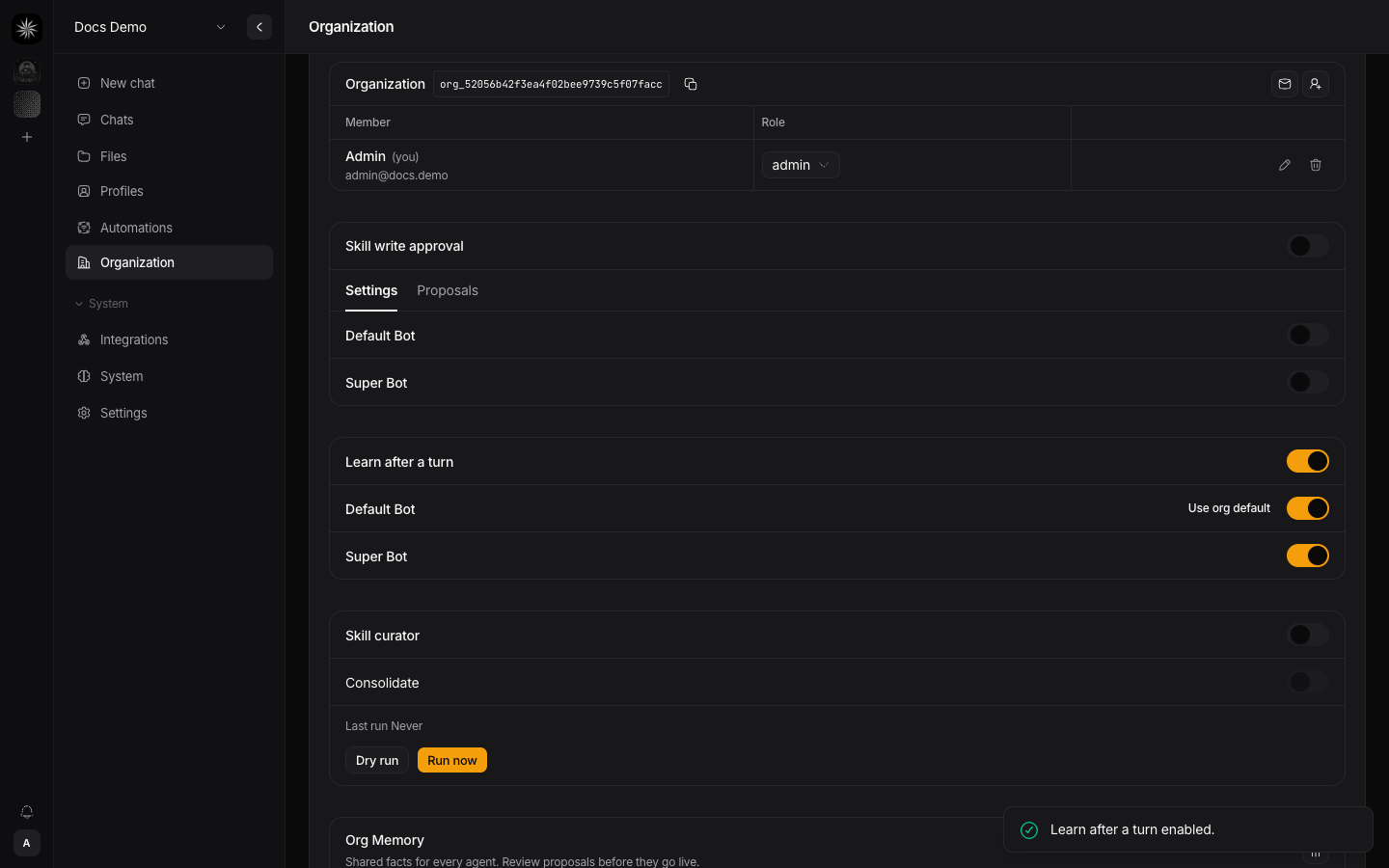
Task: Copy the organization ID to clipboard
Action: 691,84
